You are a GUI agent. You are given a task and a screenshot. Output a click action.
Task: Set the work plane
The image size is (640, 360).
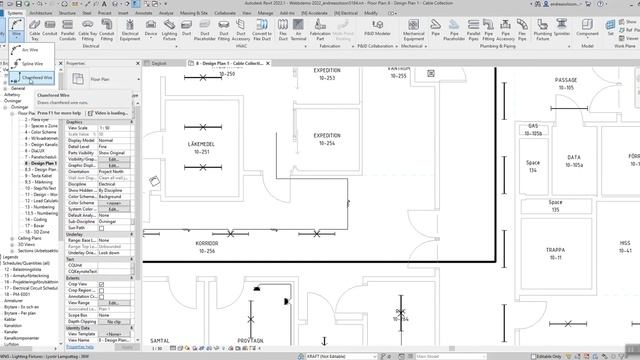point(610,28)
